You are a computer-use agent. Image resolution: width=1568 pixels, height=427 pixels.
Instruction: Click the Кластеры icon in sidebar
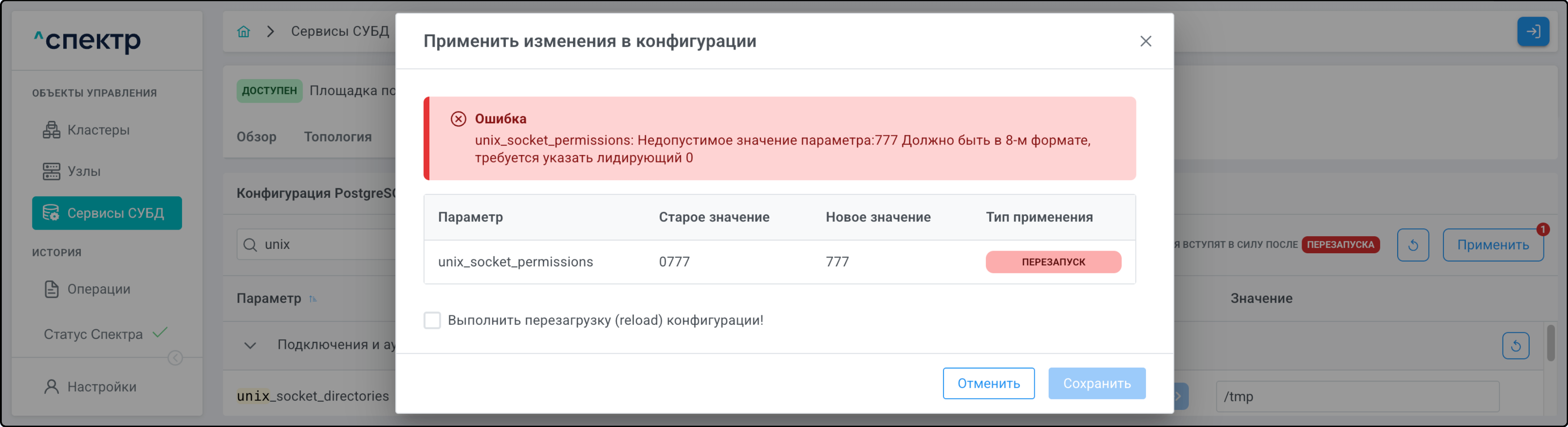tap(51, 130)
